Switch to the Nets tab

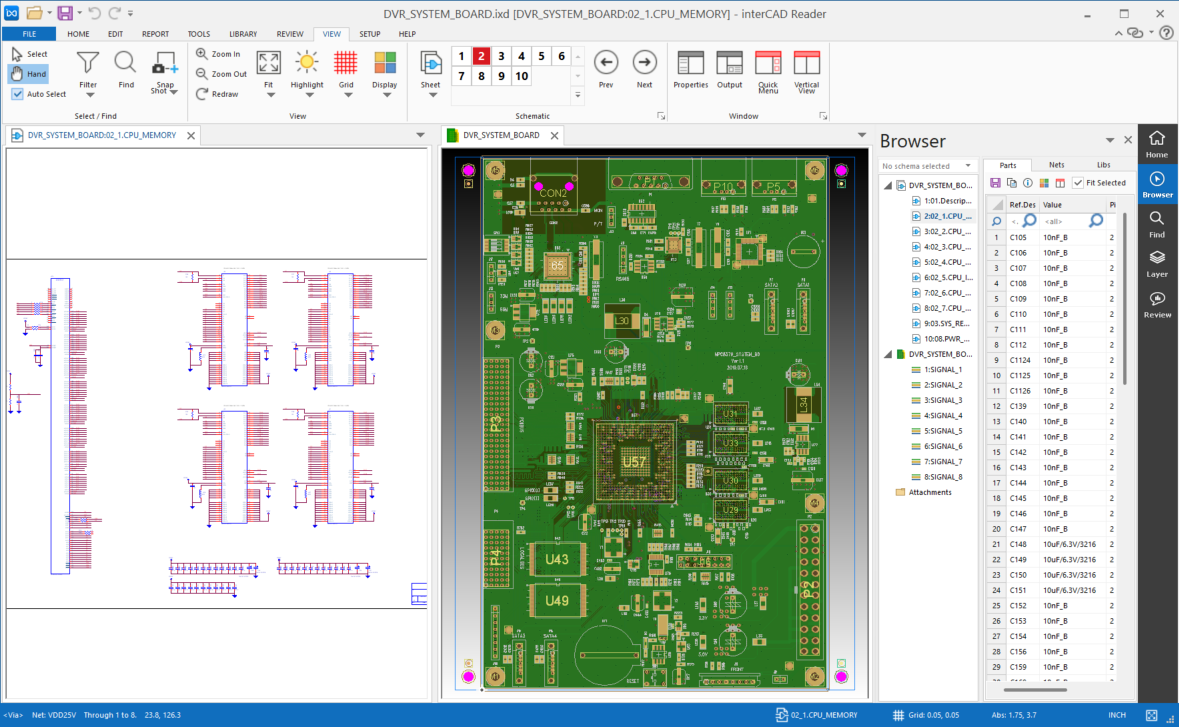point(1056,165)
